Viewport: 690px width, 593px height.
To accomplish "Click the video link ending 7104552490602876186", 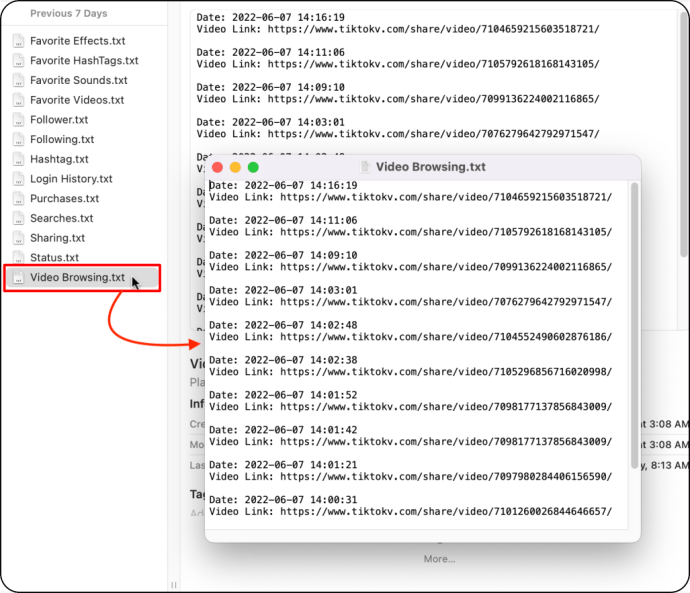I will tap(446, 337).
